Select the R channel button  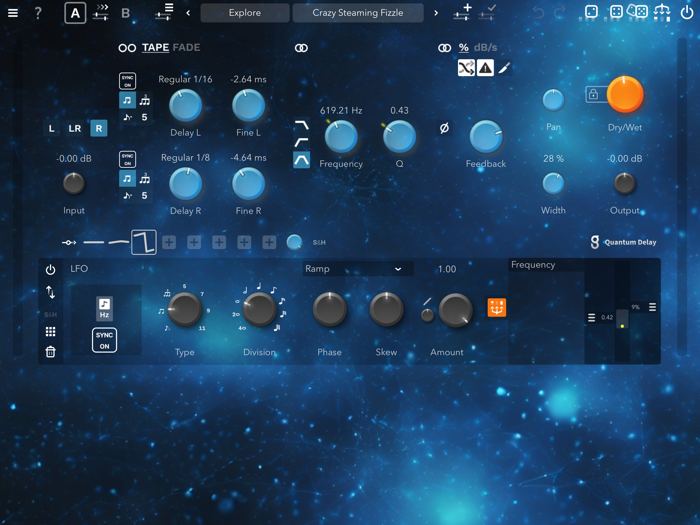coord(99,129)
